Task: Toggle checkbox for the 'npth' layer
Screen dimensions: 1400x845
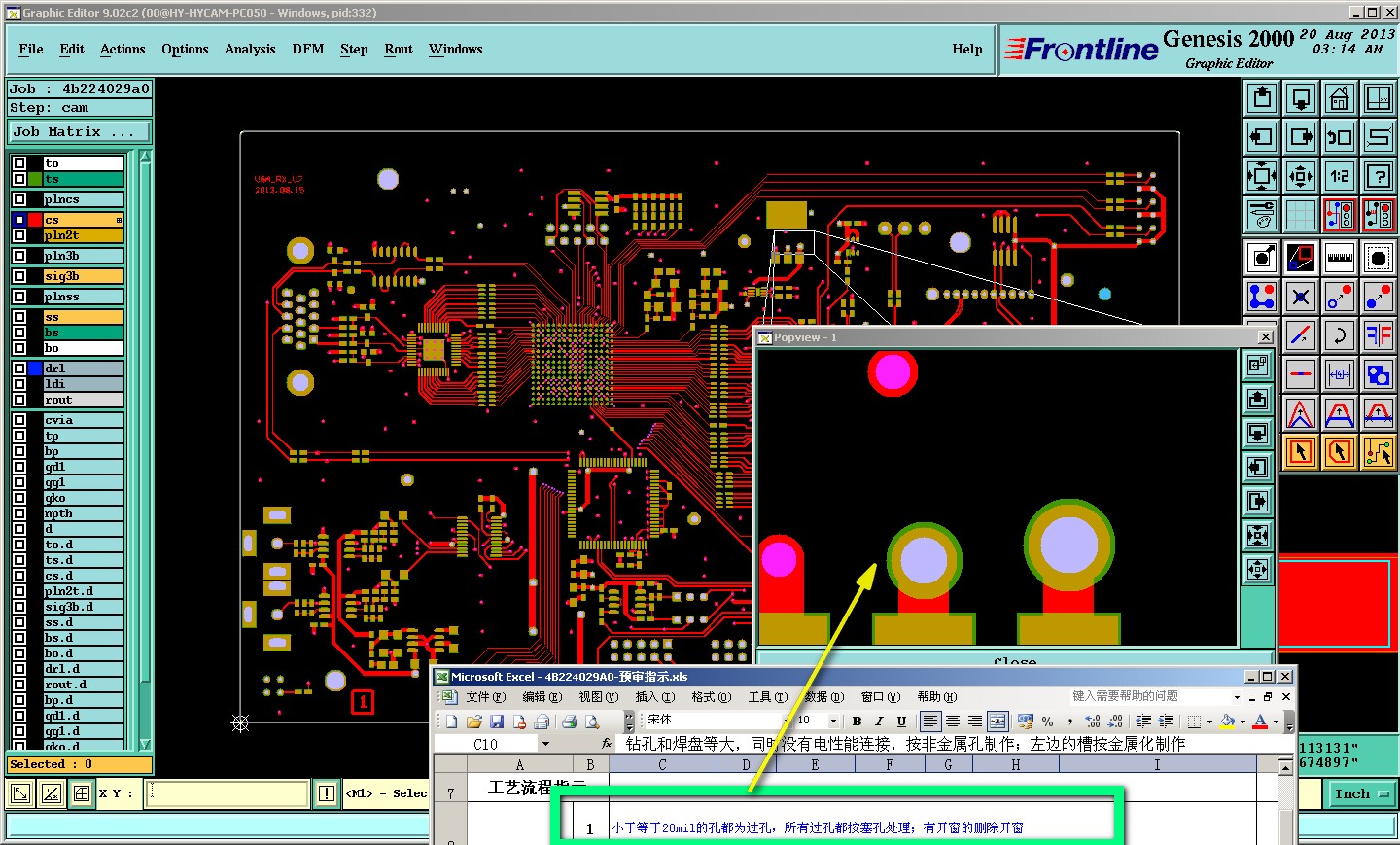Action: (x=19, y=513)
